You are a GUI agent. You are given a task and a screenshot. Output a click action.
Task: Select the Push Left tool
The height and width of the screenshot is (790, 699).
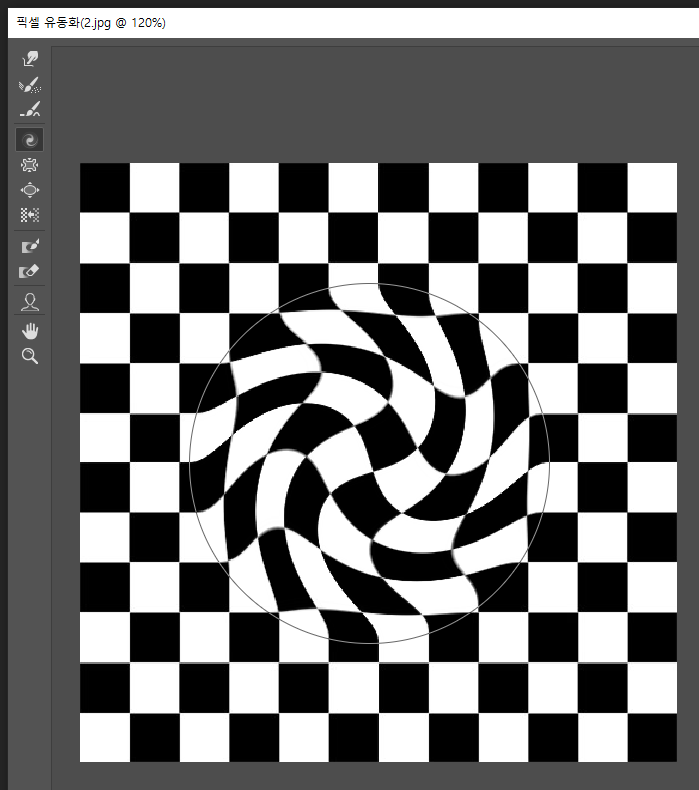pos(30,215)
